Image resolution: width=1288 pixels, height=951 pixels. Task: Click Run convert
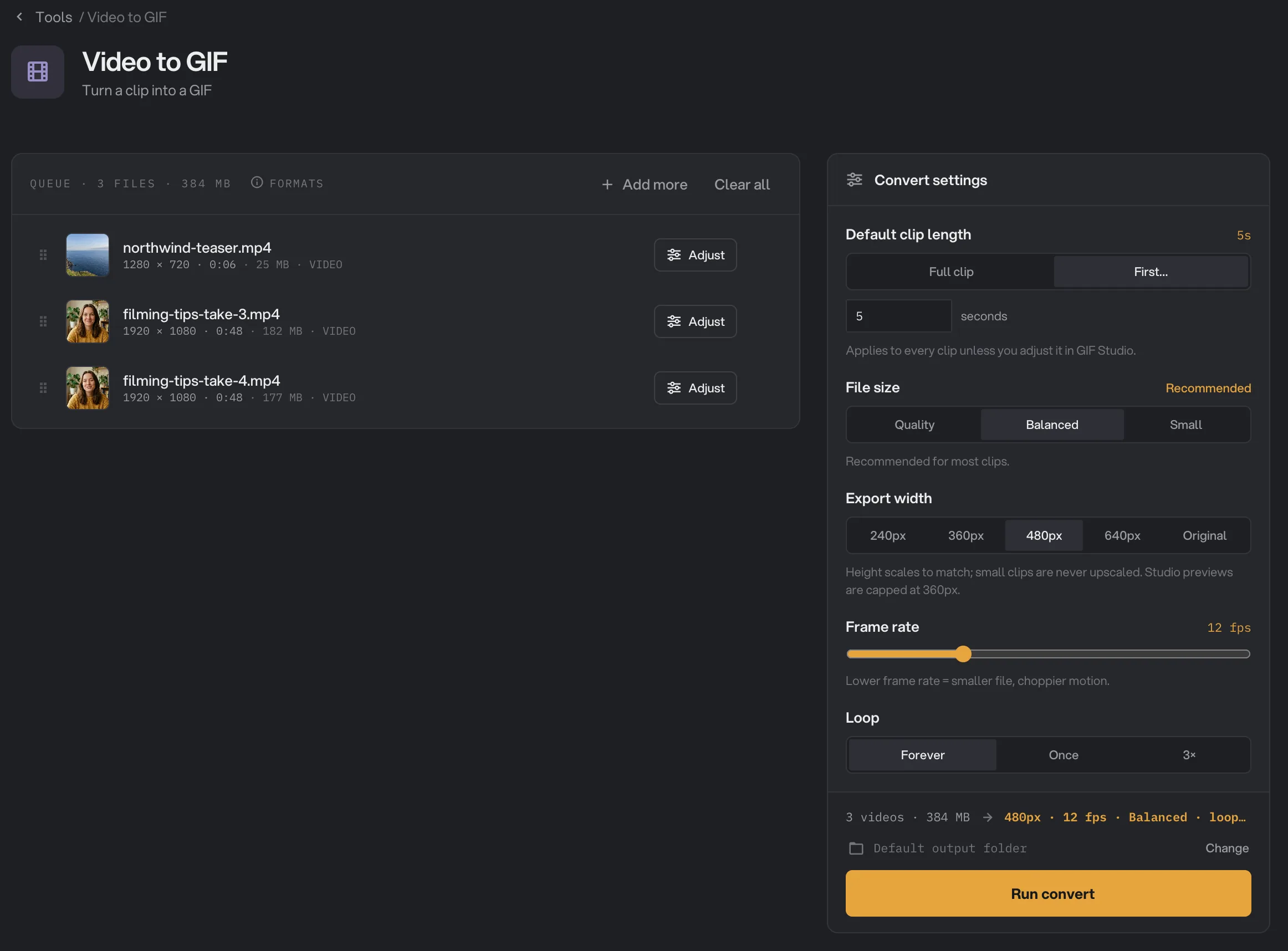click(1048, 893)
